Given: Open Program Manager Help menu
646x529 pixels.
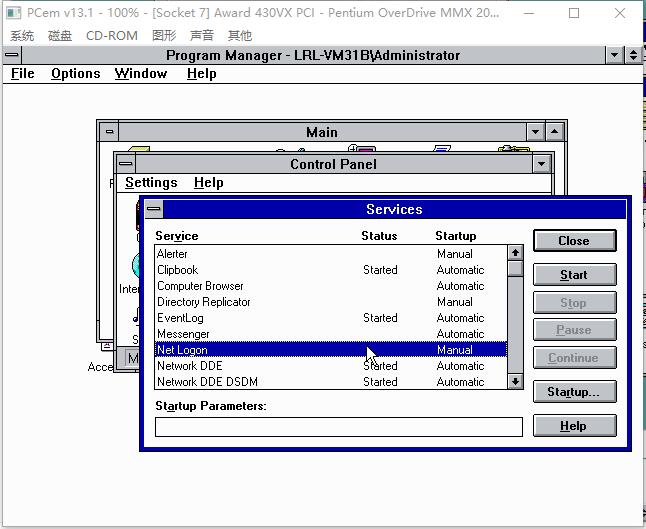Looking at the screenshot, I should tap(201, 74).
